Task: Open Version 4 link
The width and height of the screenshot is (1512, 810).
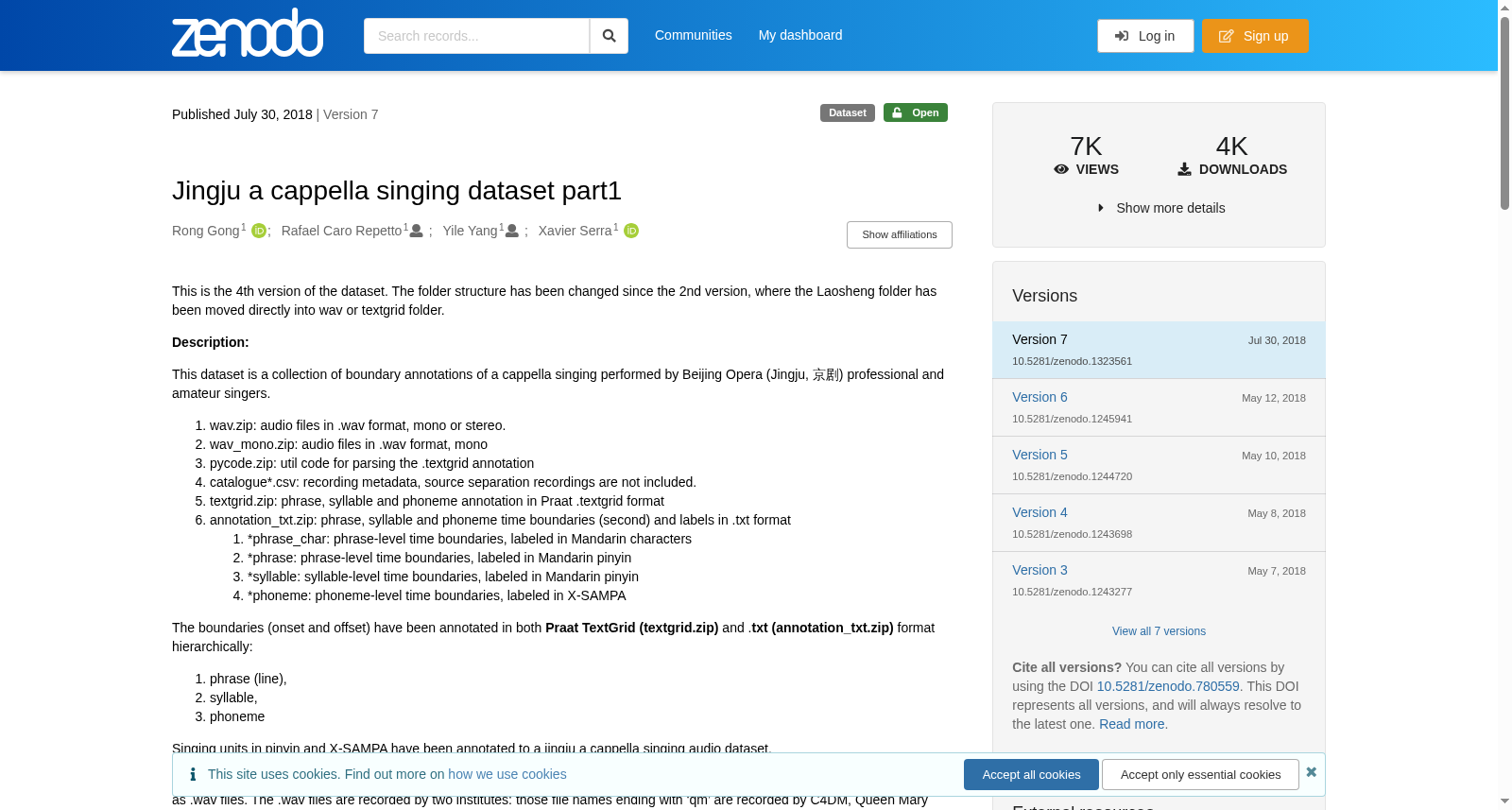Action: (1039, 512)
